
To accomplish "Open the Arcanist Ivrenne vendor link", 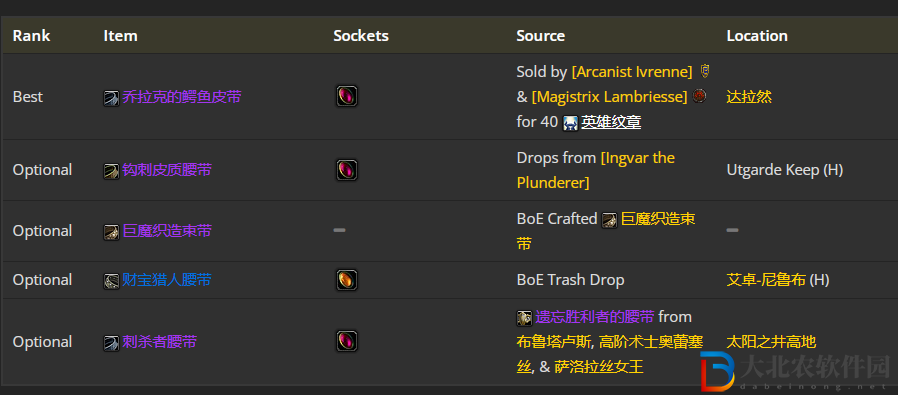I will [x=632, y=72].
